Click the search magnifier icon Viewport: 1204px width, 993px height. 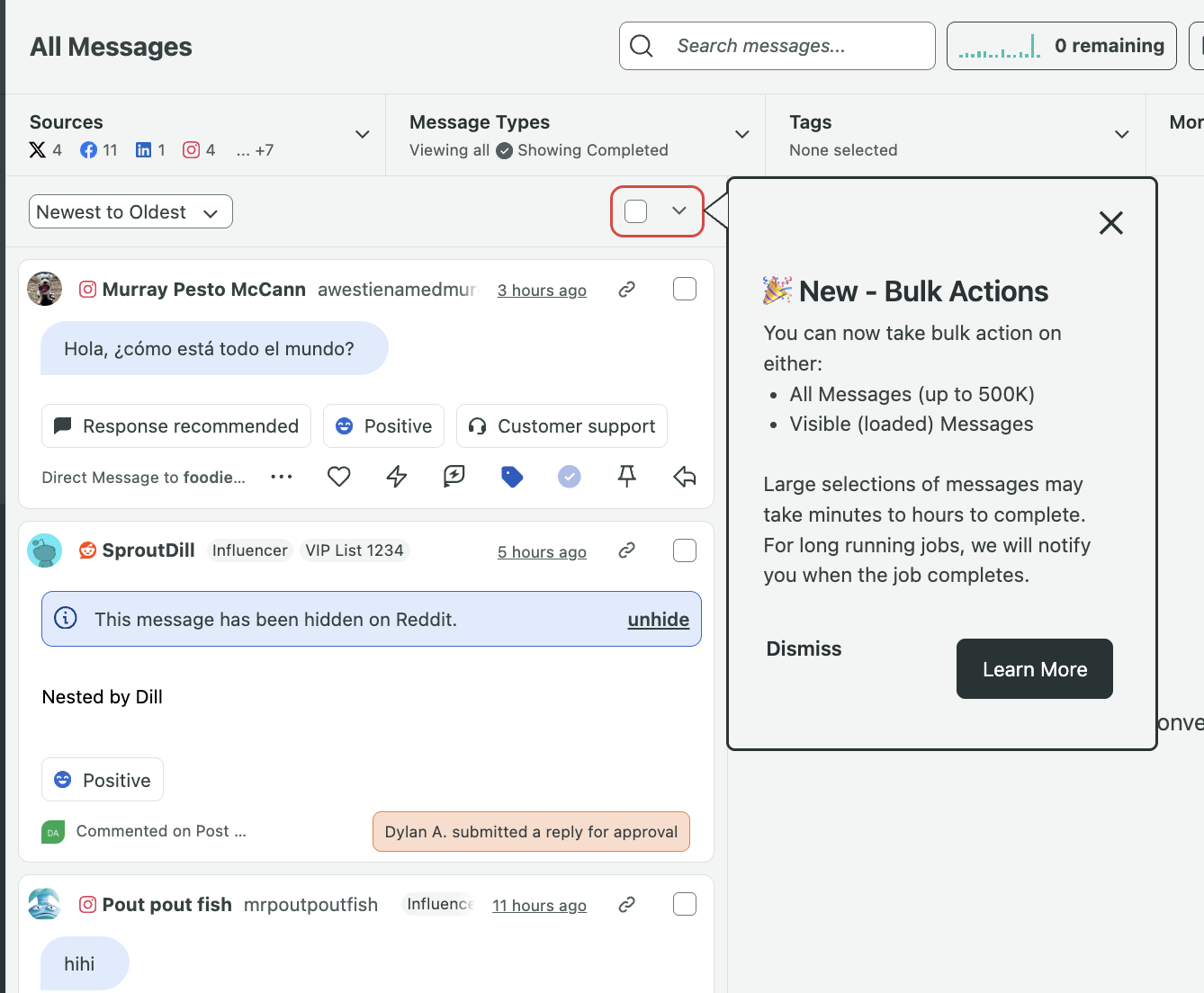642,46
